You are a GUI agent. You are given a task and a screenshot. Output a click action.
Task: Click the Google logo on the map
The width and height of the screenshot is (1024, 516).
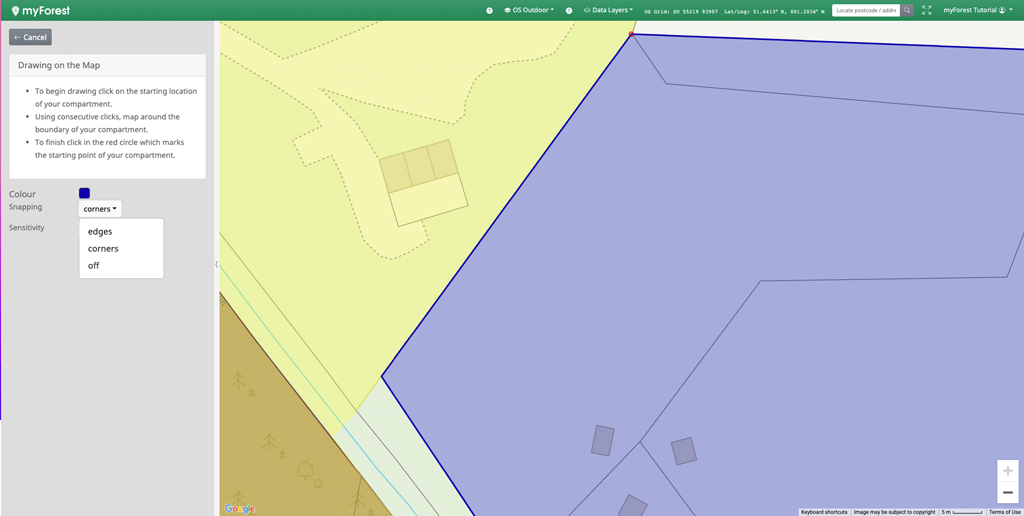coord(239,508)
